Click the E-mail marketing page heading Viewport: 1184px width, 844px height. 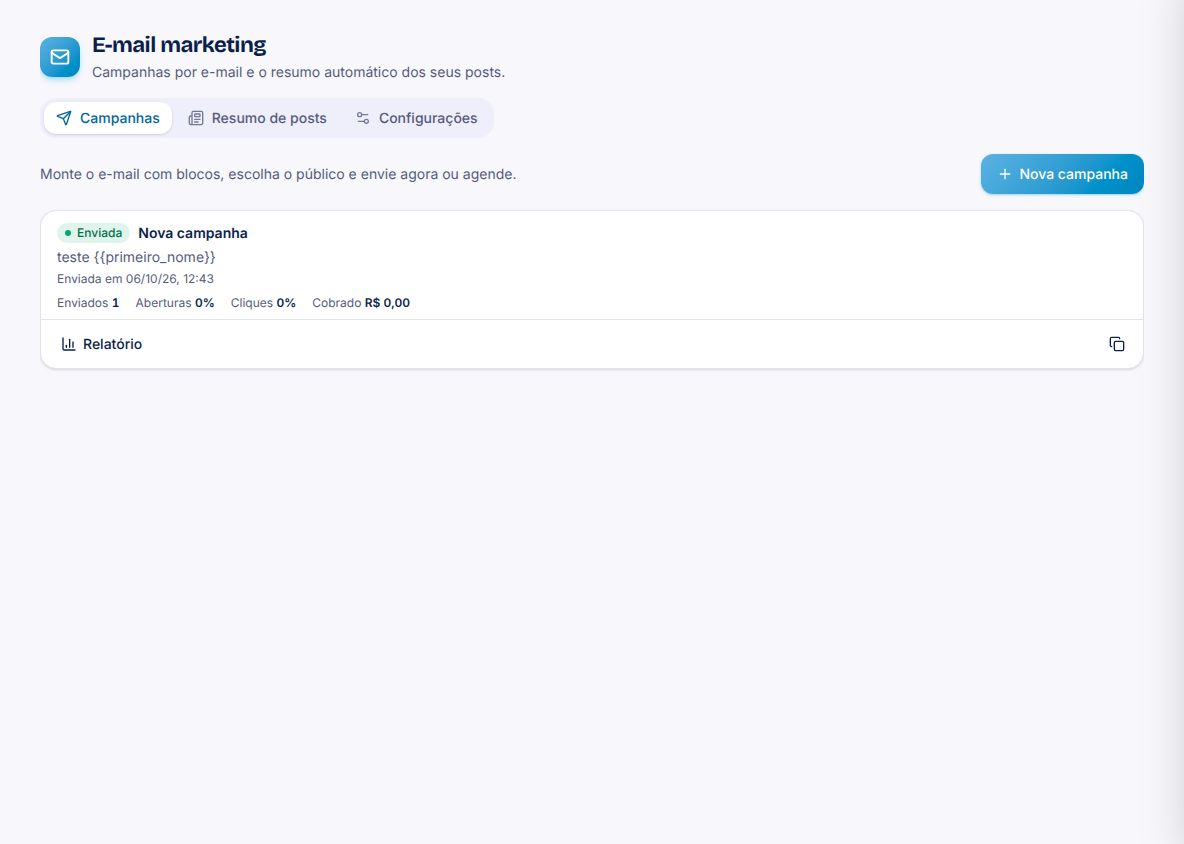tap(179, 45)
